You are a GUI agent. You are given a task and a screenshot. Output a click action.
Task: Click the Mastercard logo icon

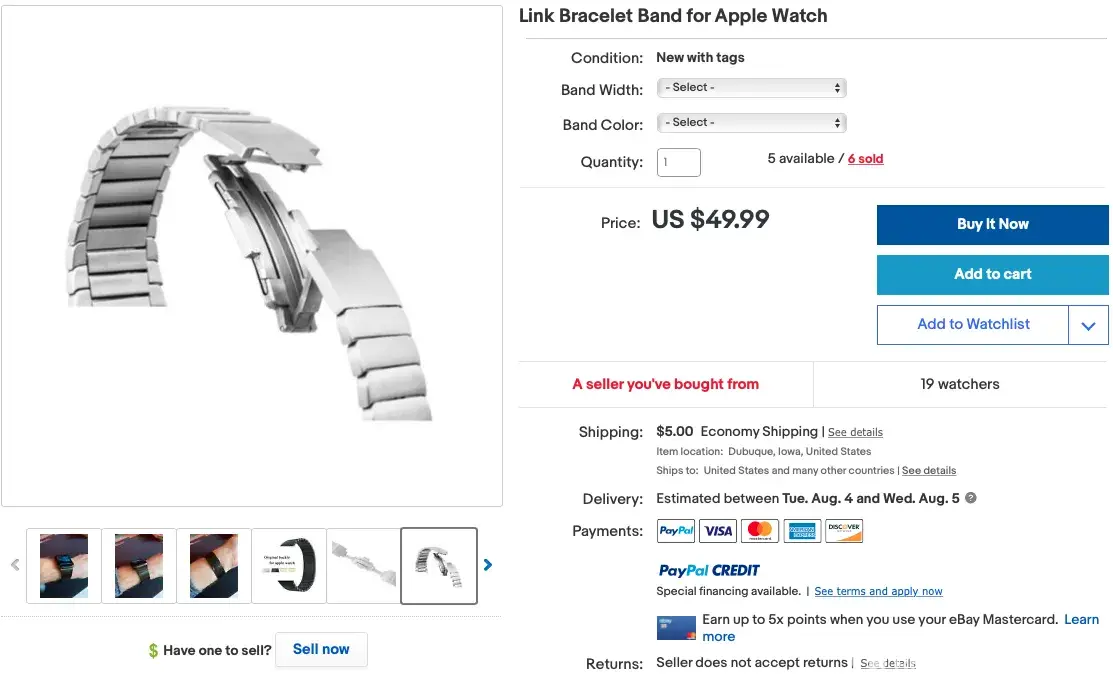(x=760, y=531)
